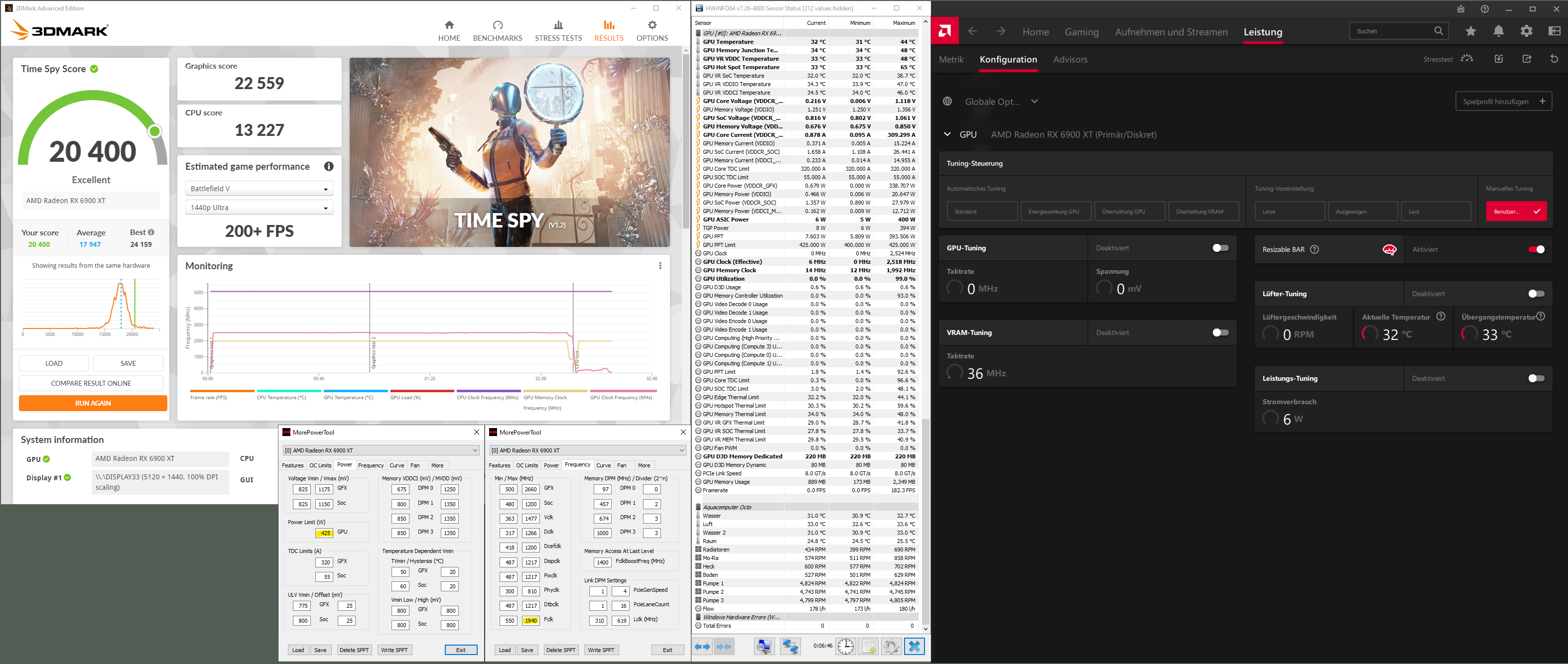Screen dimensions: 1568x664
Task: Turn off the Resizable BAR toggle
Action: [x=1536, y=249]
